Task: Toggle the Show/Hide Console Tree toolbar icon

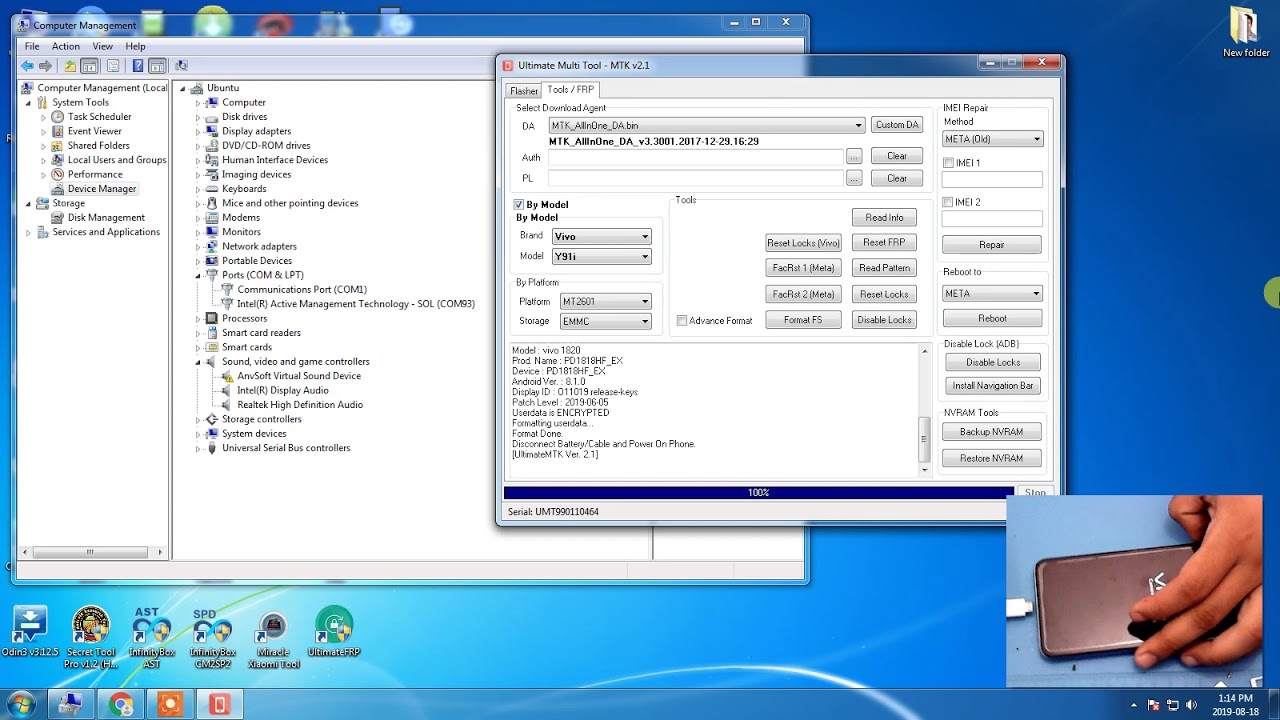Action: pyautogui.click(x=89, y=66)
